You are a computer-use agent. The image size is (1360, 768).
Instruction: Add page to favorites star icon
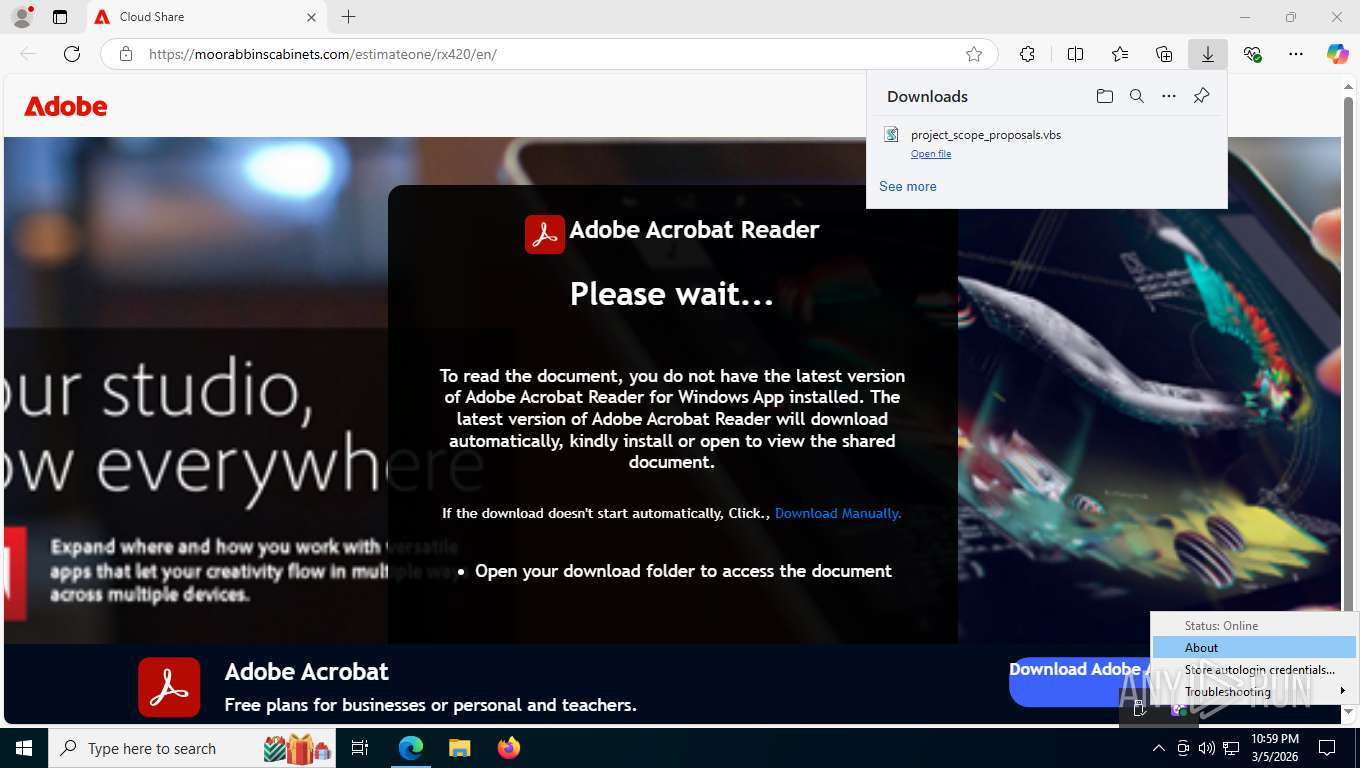point(974,54)
